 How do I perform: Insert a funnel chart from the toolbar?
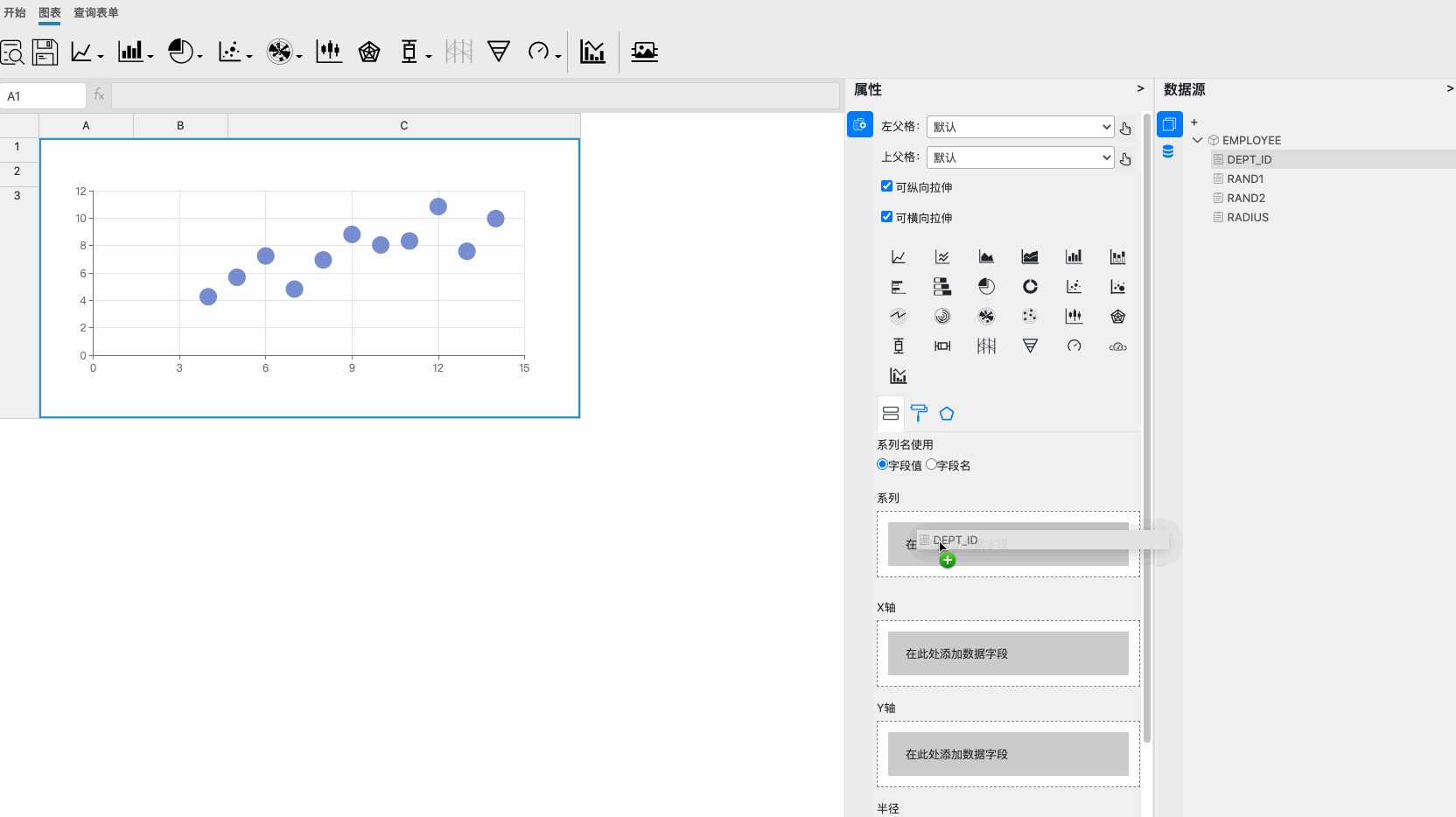tap(499, 52)
